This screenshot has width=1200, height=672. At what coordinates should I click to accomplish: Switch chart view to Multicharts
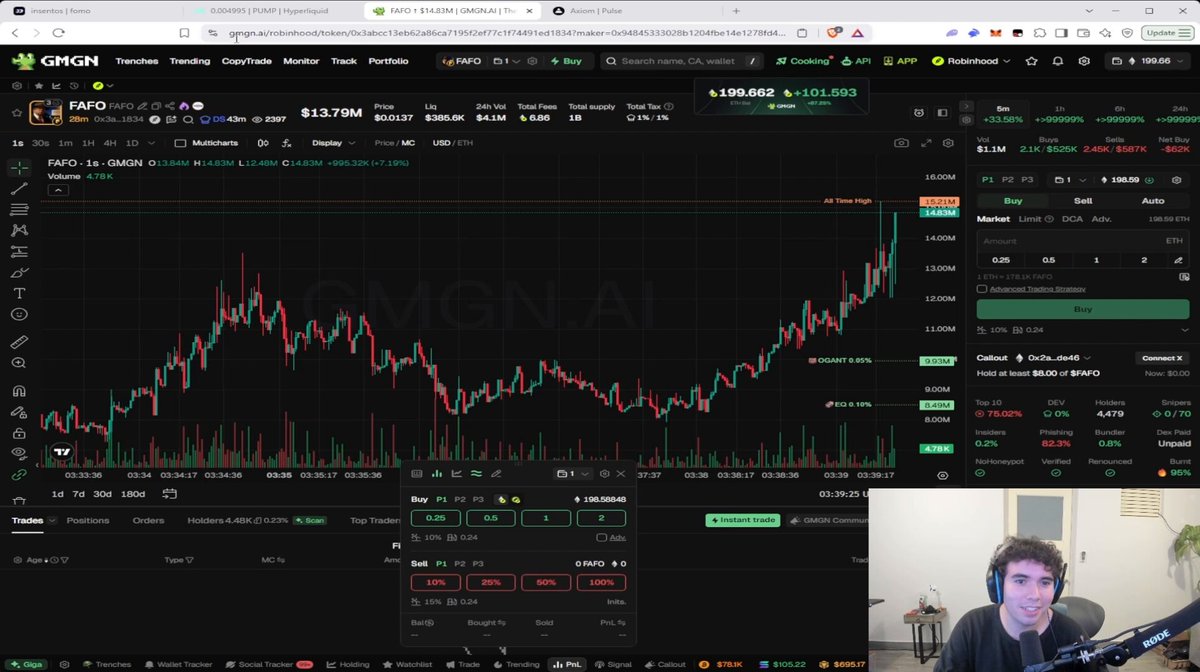coord(207,143)
